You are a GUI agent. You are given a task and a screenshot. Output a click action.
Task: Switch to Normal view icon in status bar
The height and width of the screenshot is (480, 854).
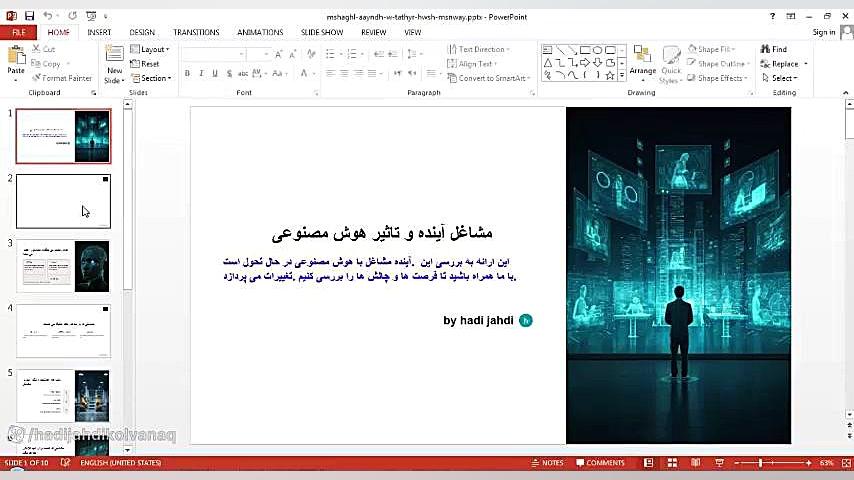point(648,463)
